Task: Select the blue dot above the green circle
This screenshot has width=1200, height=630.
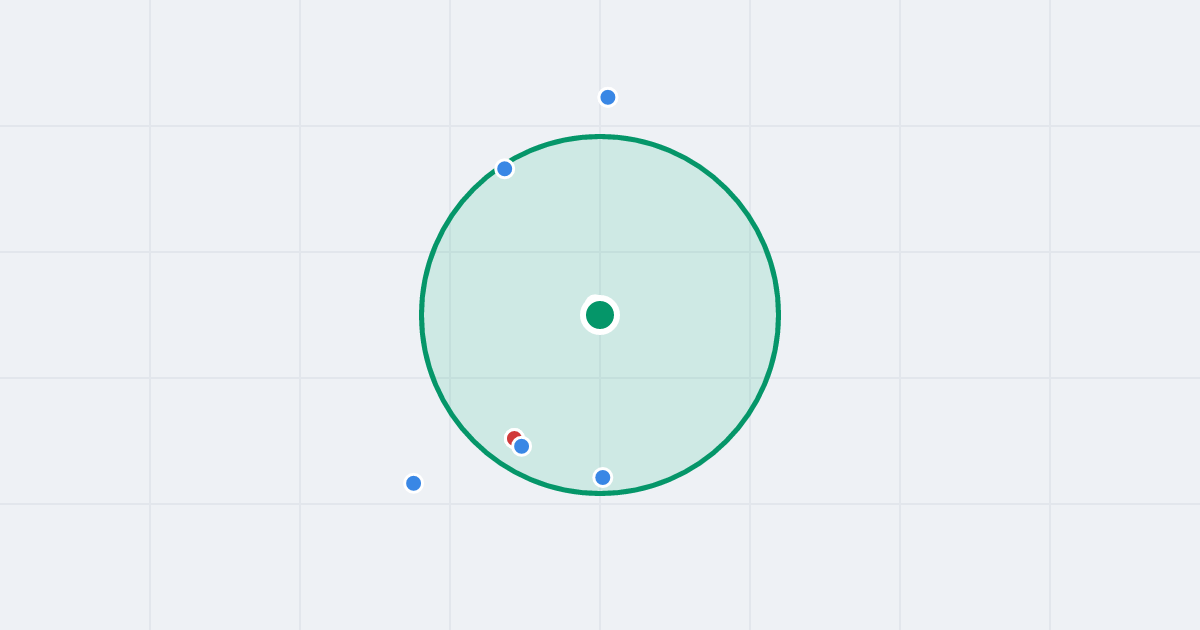Action: (x=608, y=97)
